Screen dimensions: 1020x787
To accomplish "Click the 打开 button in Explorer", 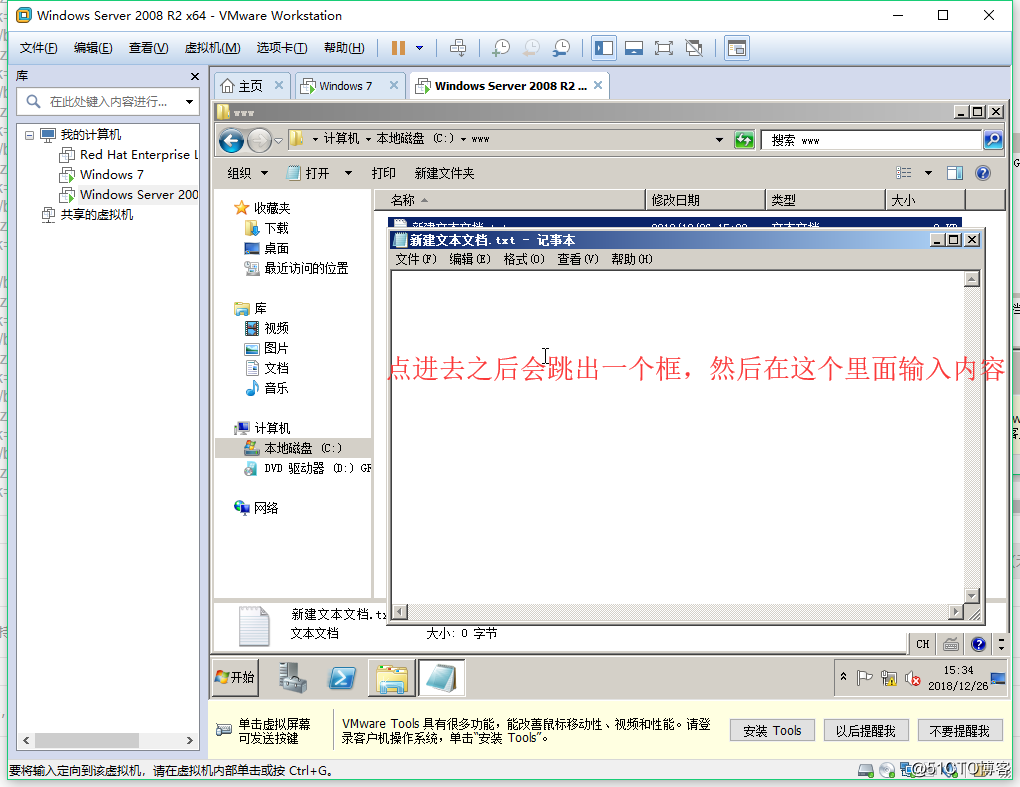I will tap(309, 173).
